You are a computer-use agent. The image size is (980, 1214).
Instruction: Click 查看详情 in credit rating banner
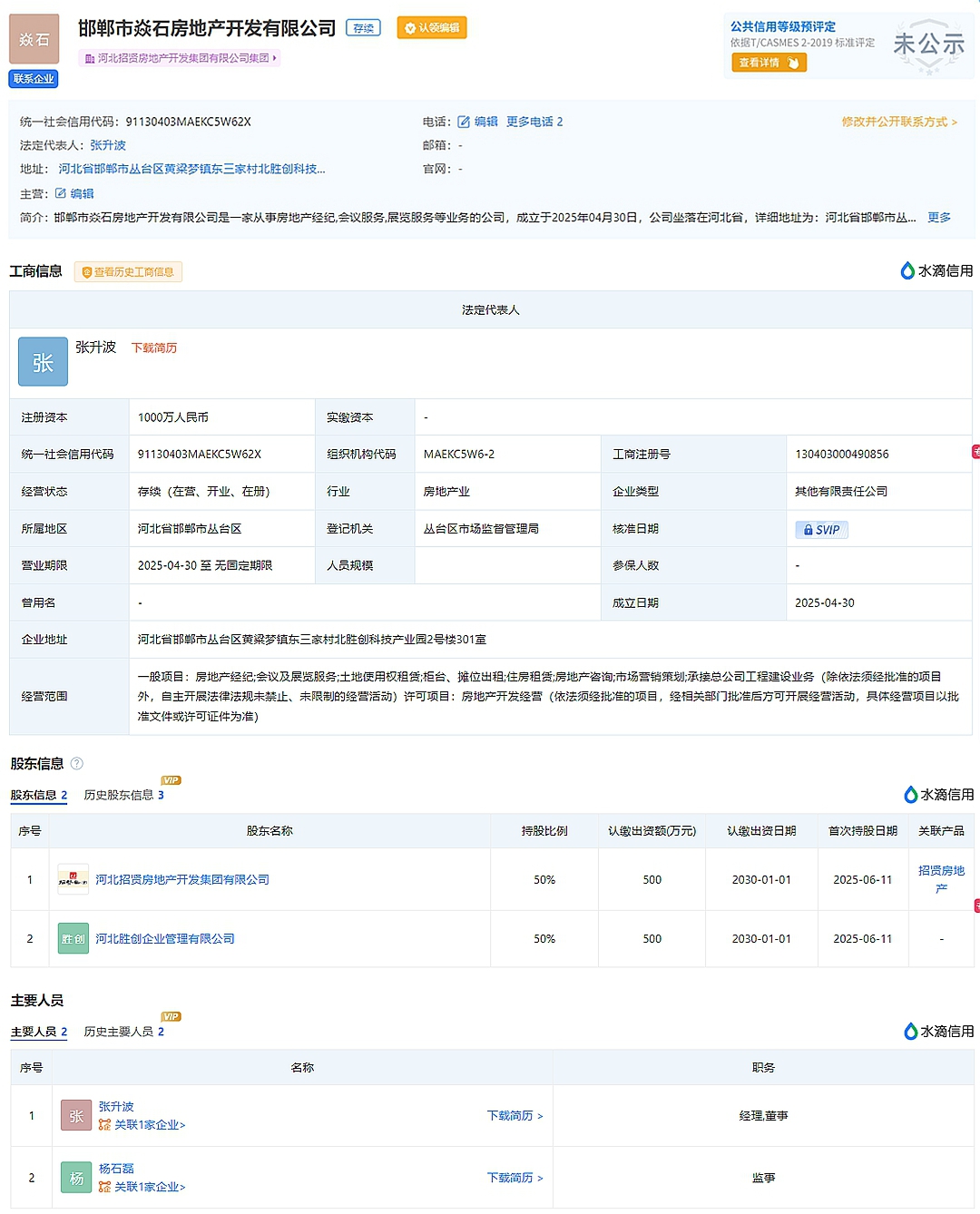(769, 63)
